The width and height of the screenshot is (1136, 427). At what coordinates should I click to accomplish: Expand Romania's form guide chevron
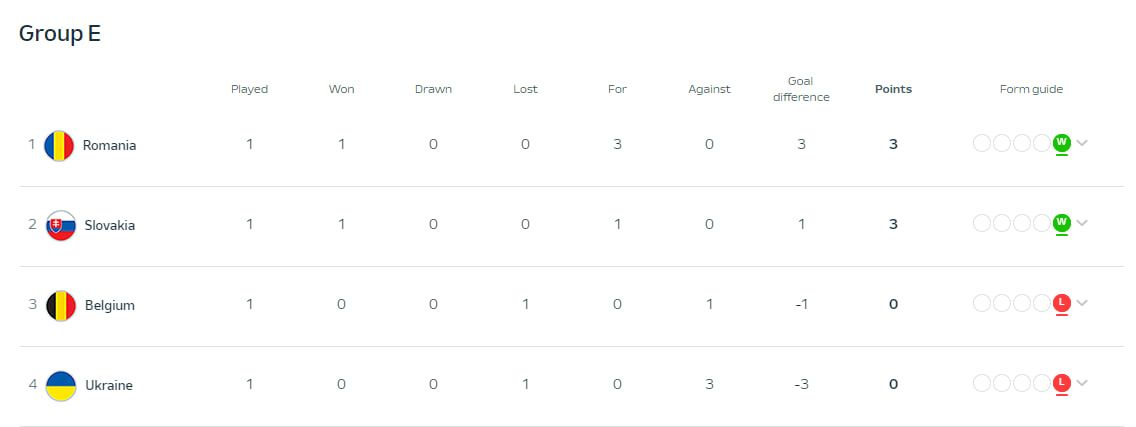click(x=1082, y=143)
